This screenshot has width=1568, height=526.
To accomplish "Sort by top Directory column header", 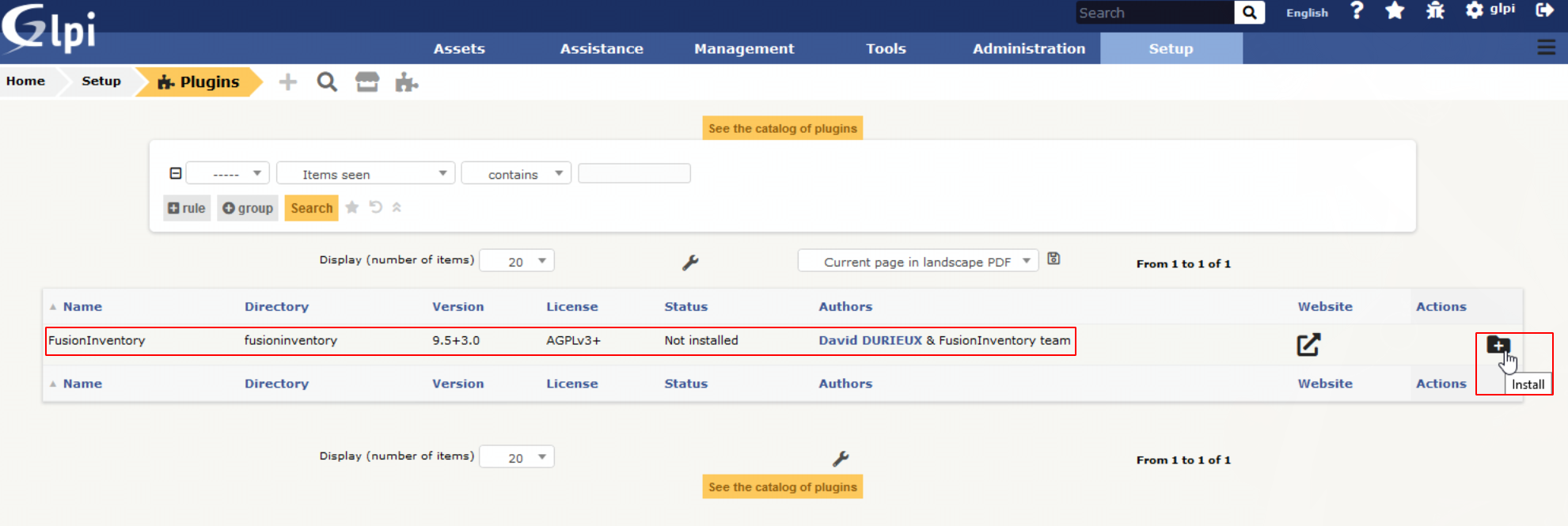I will (276, 307).
